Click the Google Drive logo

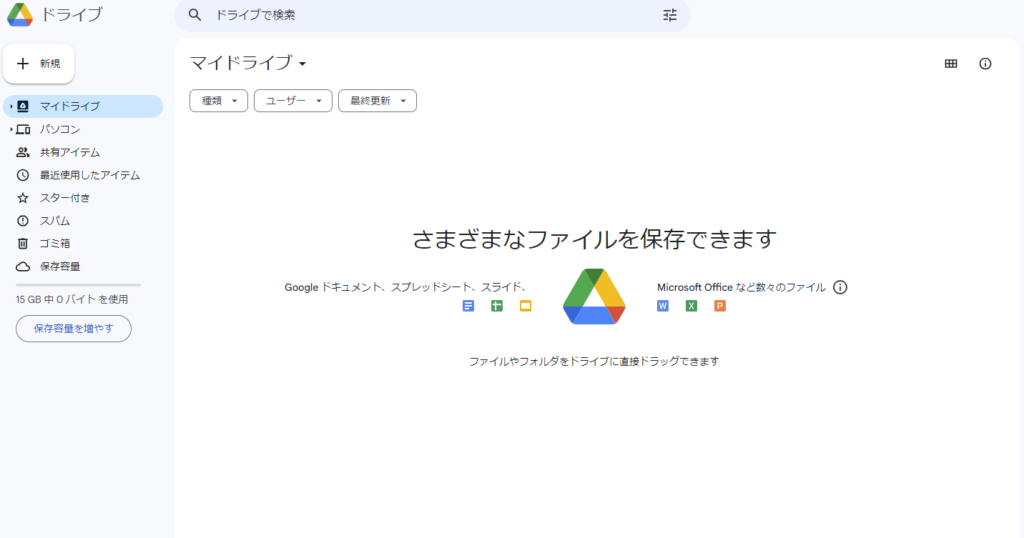[20, 14]
